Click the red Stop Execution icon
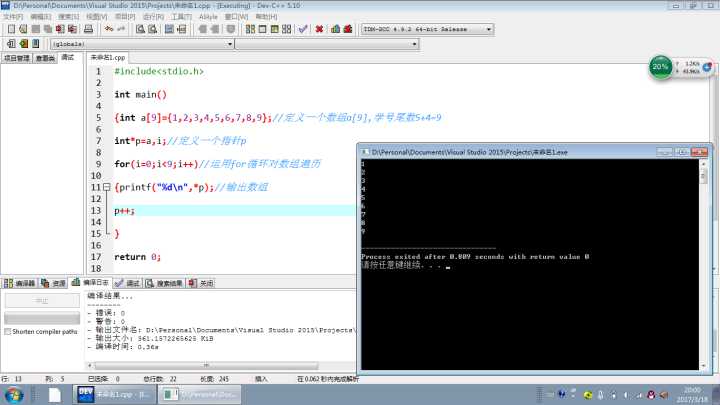The image size is (720, 405). tap(319, 29)
